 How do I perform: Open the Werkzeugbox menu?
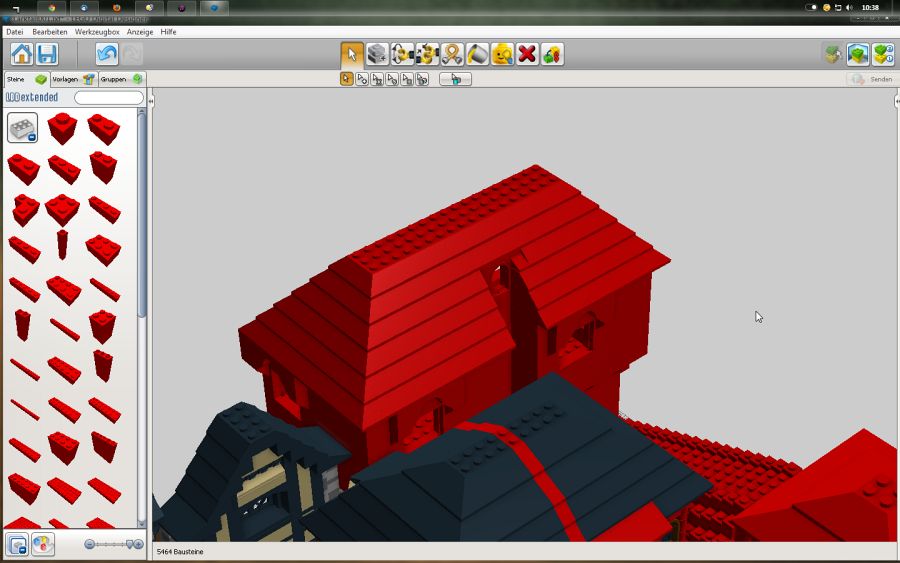[98, 32]
